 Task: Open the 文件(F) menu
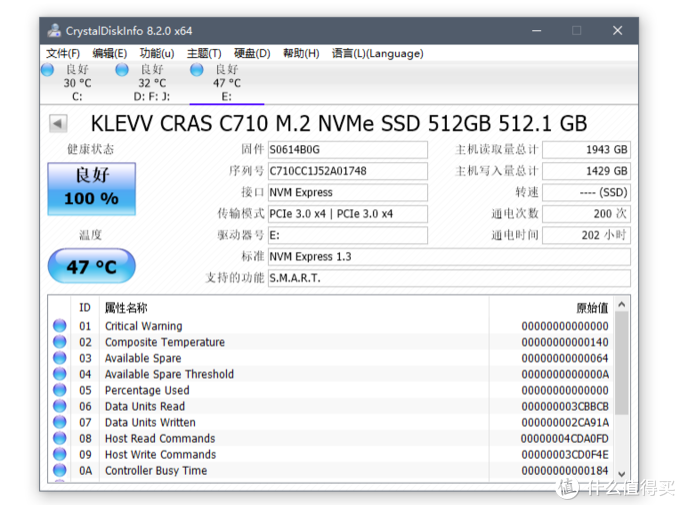[63, 53]
